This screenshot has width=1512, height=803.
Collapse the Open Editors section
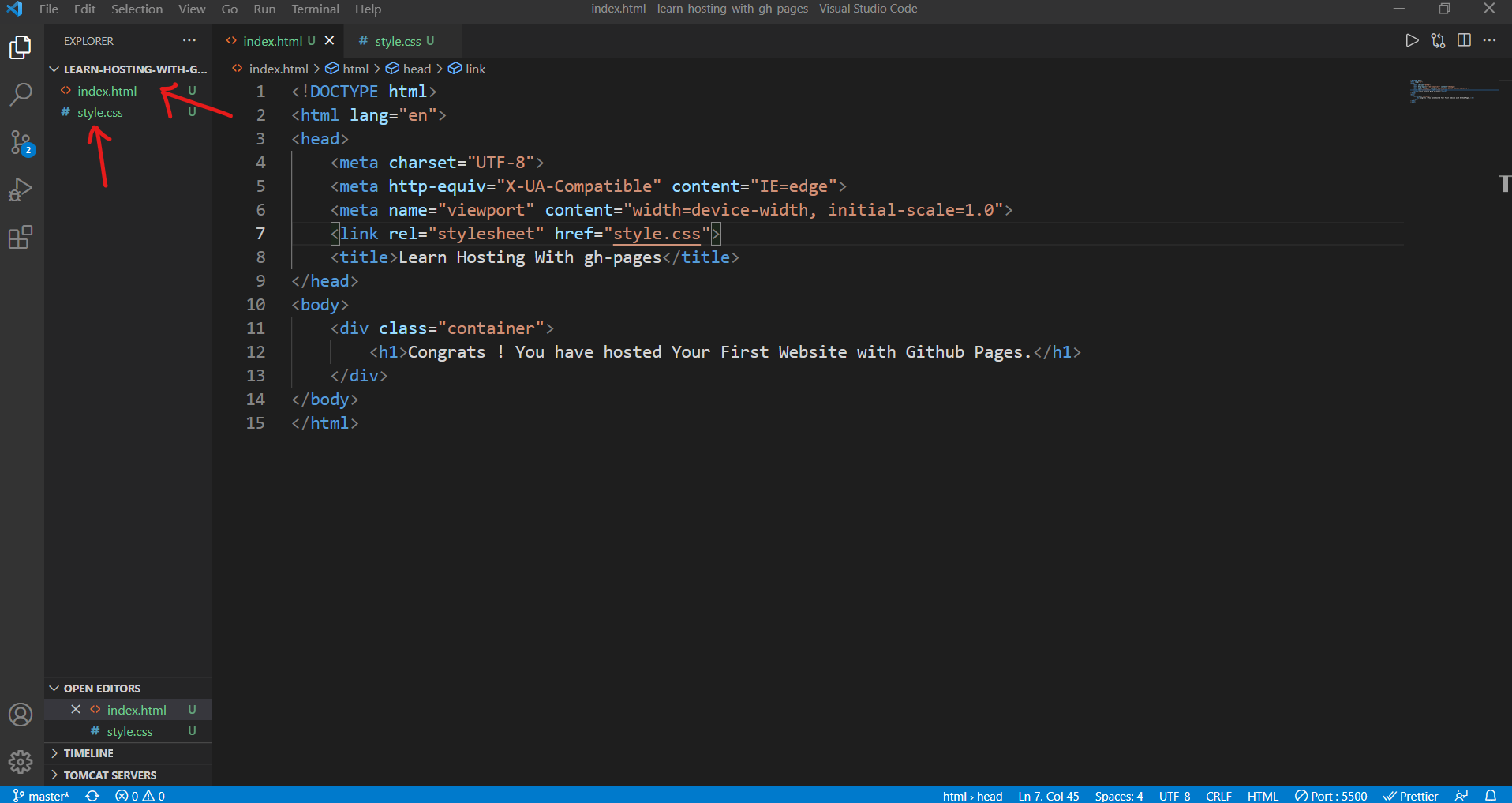128,688
